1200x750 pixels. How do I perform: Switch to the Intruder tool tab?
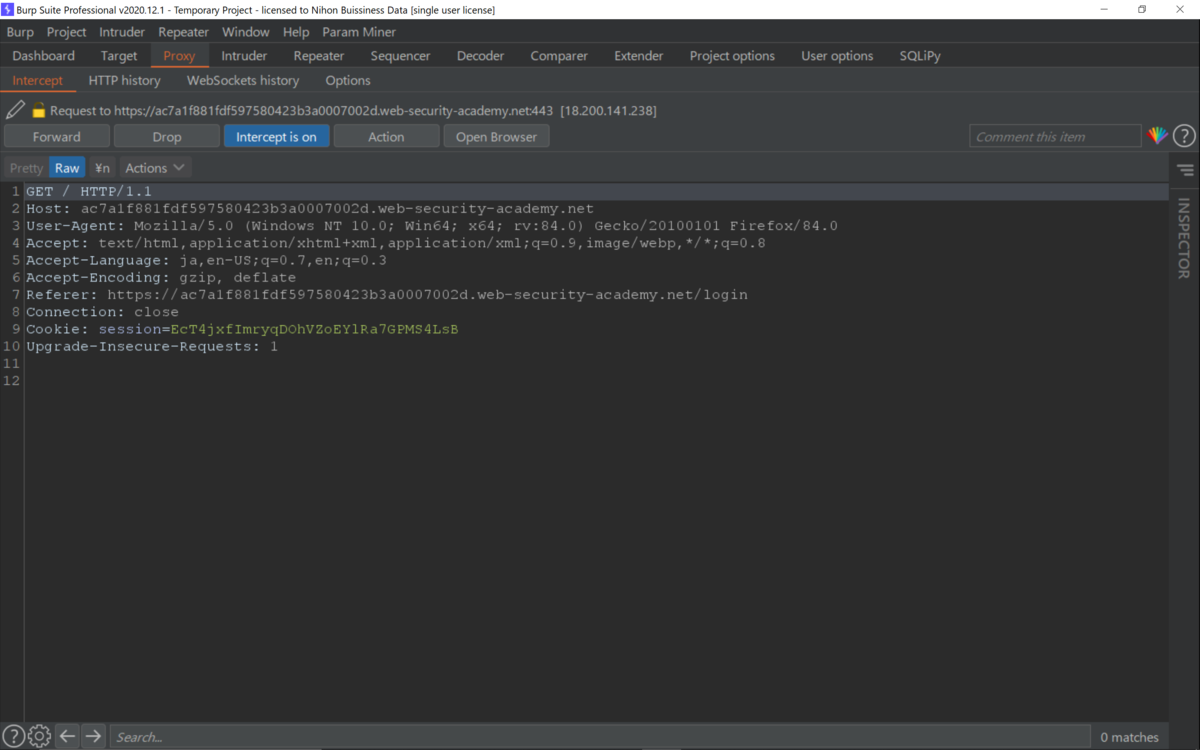click(x=244, y=56)
